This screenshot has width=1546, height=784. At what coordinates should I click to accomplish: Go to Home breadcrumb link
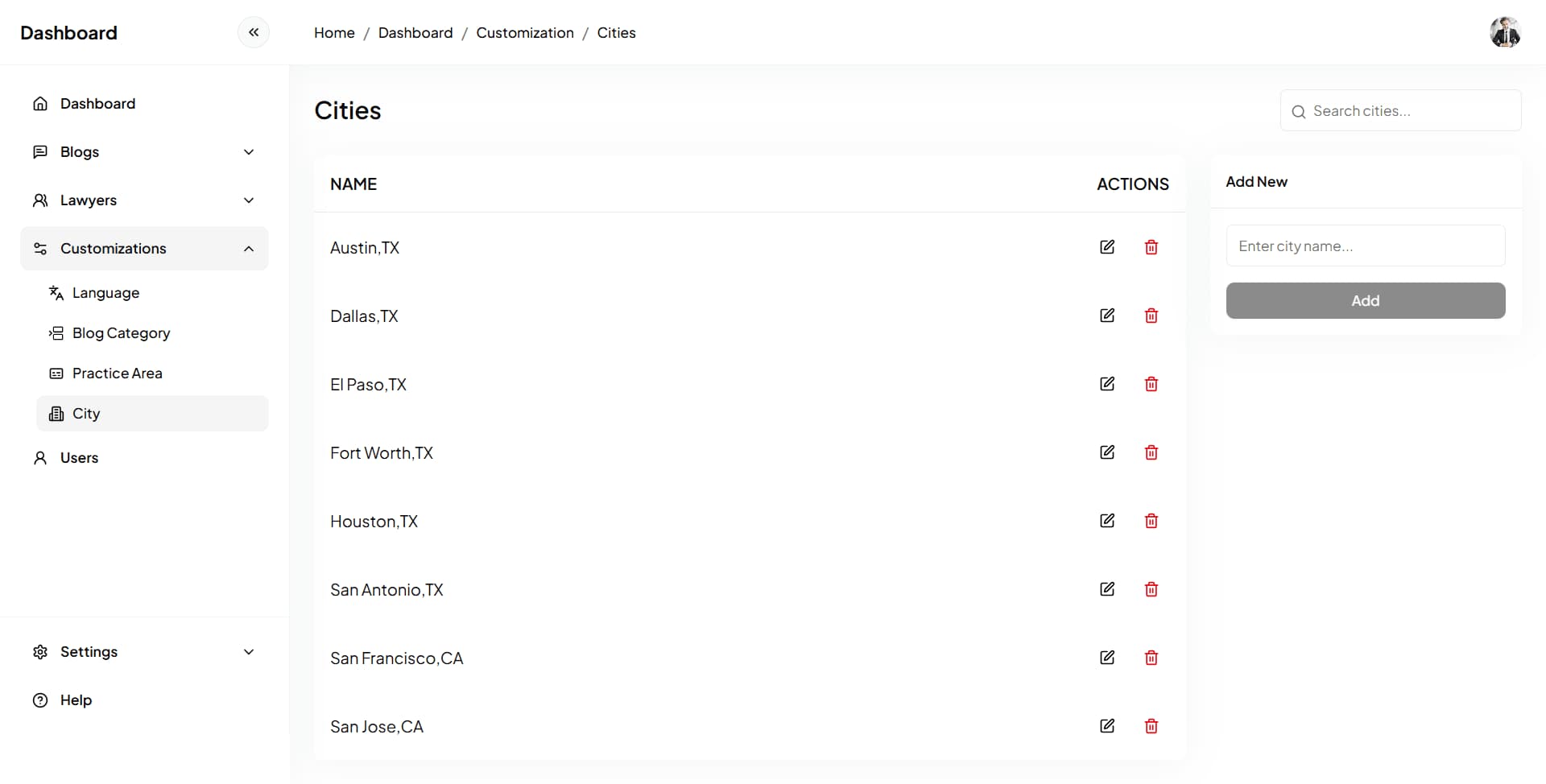pyautogui.click(x=334, y=33)
